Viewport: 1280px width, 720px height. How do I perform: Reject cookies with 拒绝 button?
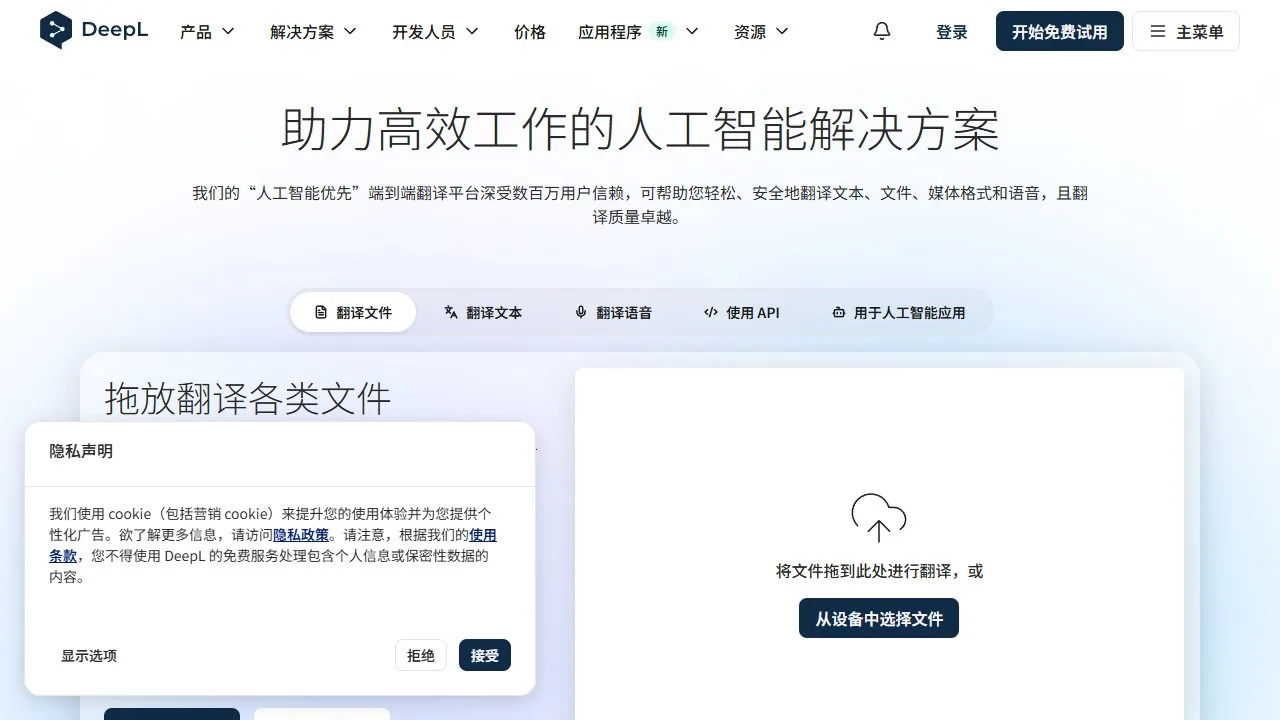point(421,655)
